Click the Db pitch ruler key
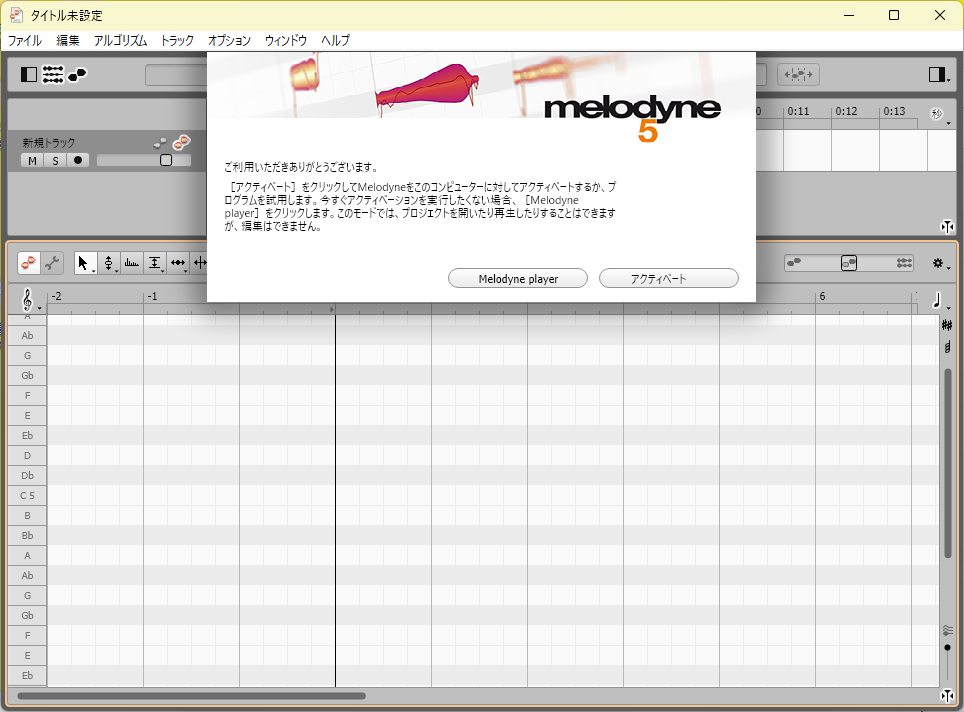The image size is (964, 712). tap(27, 475)
